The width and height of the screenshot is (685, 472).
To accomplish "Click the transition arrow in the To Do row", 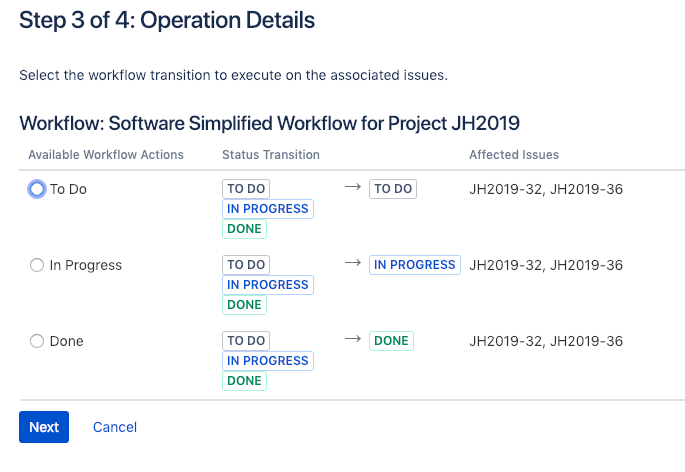I will [x=353, y=187].
